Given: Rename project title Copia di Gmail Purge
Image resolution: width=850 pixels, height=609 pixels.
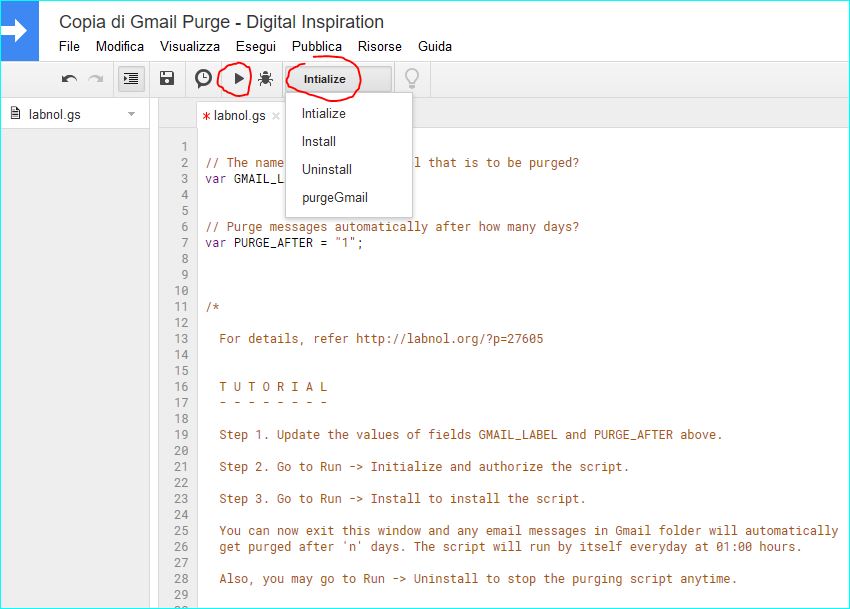Looking at the screenshot, I should coord(221,22).
